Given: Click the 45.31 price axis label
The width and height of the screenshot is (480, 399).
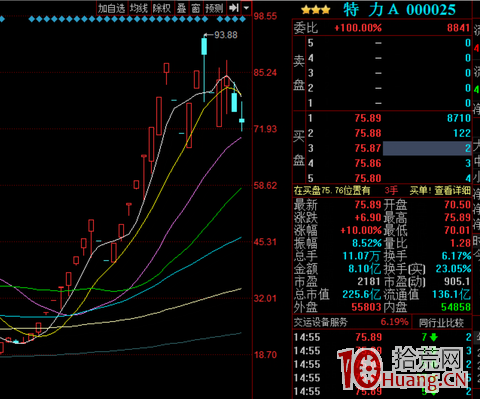Looking at the screenshot, I should click(x=265, y=242).
